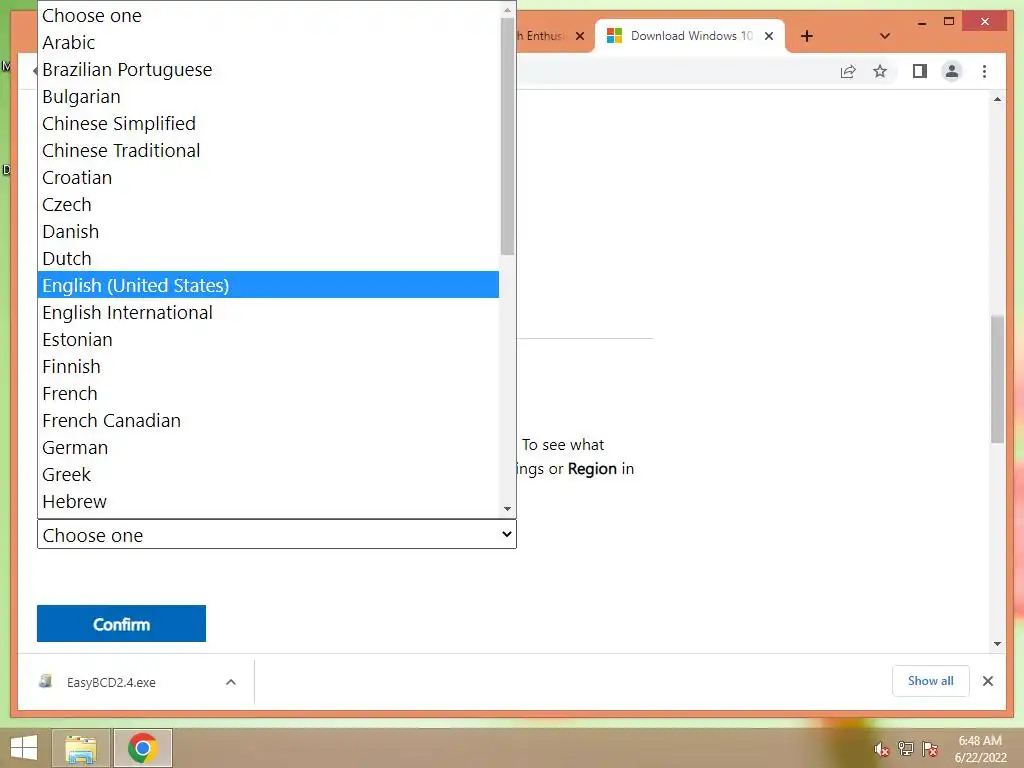Choose Bulgarian in the dropdown list
The height and width of the screenshot is (768, 1024).
pyautogui.click(x=268, y=97)
